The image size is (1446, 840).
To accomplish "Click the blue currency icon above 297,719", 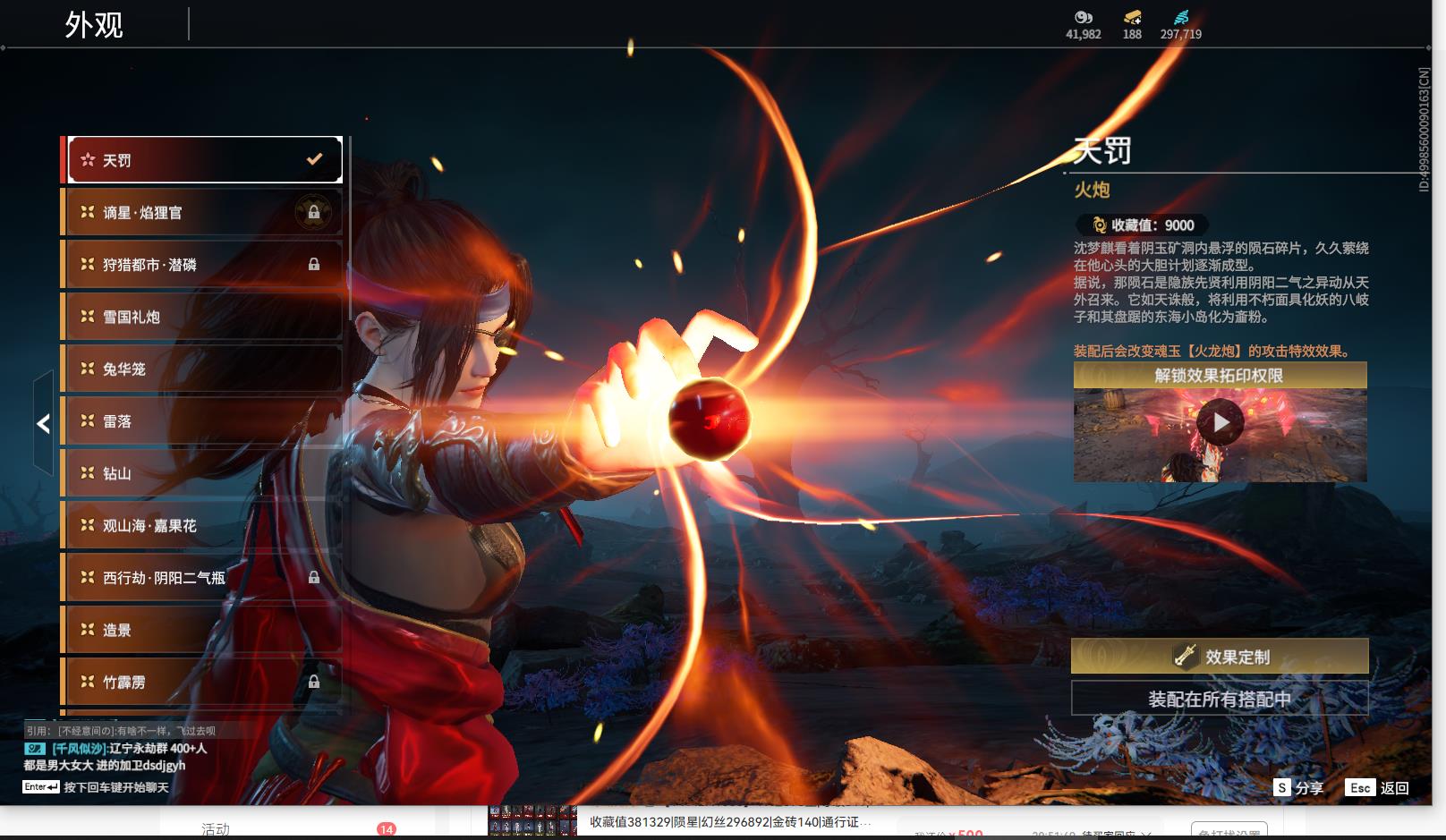I will pos(1181,17).
